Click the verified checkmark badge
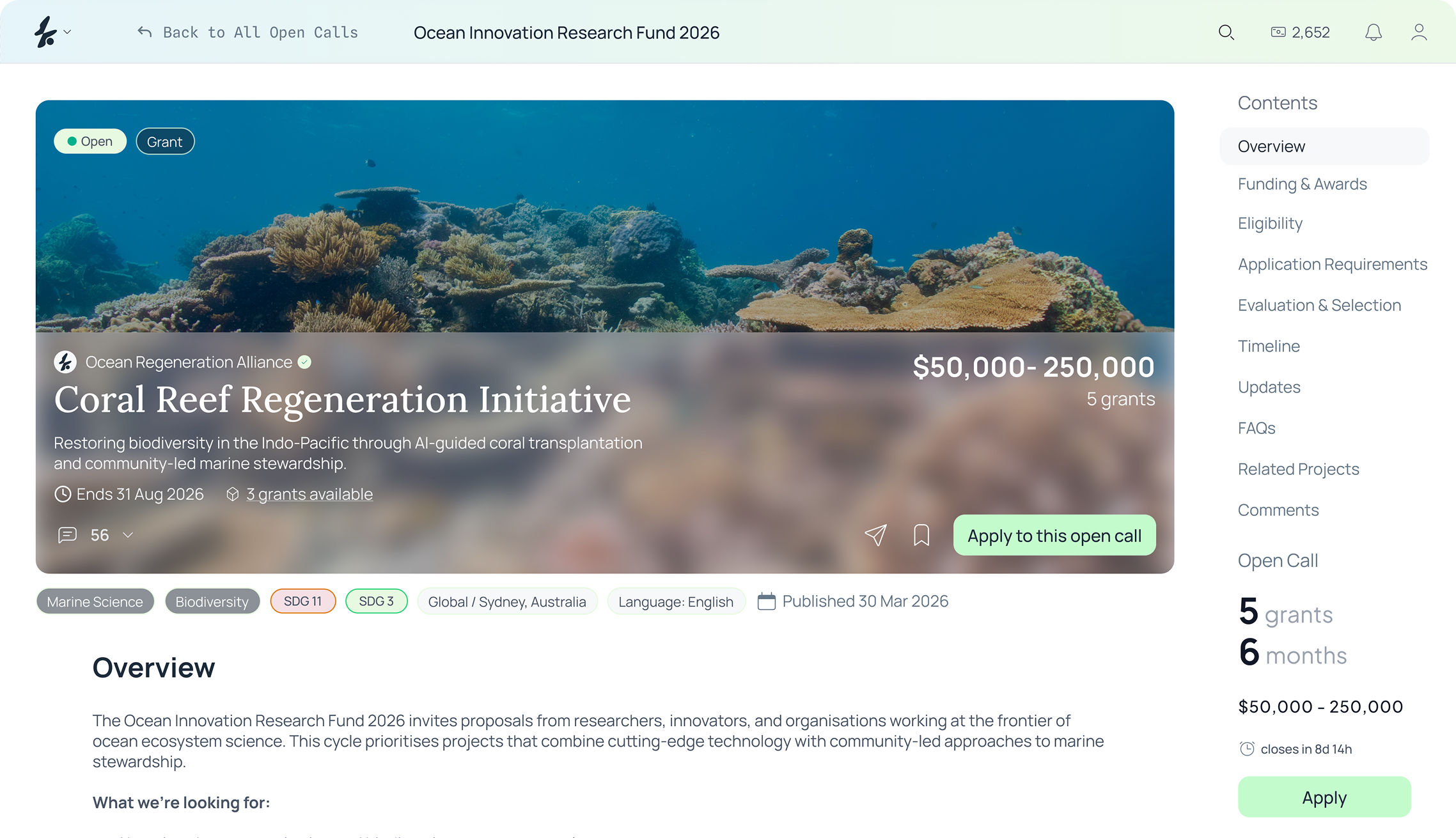Image resolution: width=1456 pixels, height=838 pixels. 305,362
